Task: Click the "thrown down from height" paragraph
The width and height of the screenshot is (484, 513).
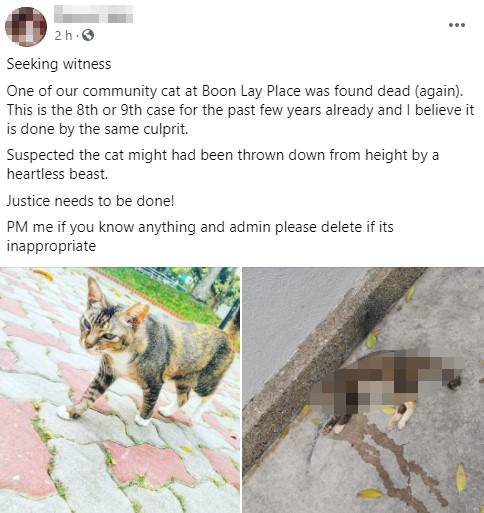Action: (x=223, y=164)
